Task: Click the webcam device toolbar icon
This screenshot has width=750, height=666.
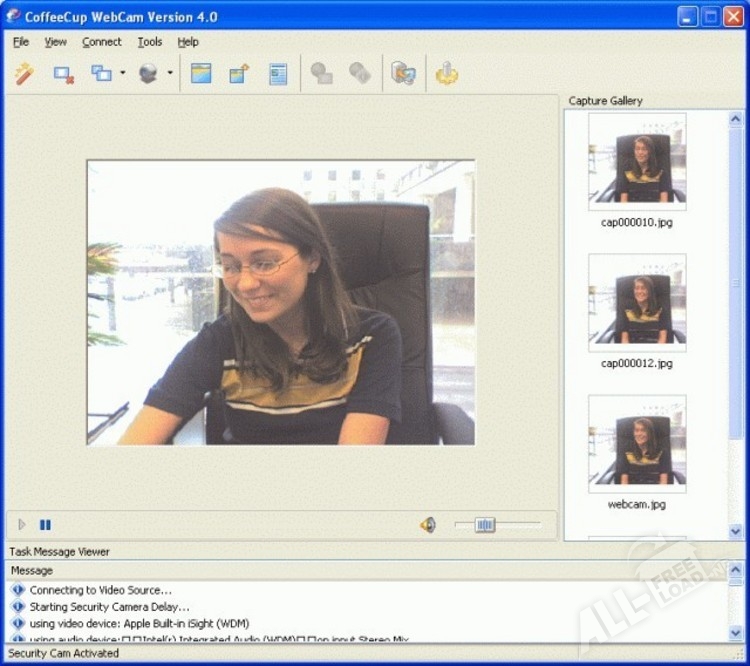Action: (x=148, y=74)
